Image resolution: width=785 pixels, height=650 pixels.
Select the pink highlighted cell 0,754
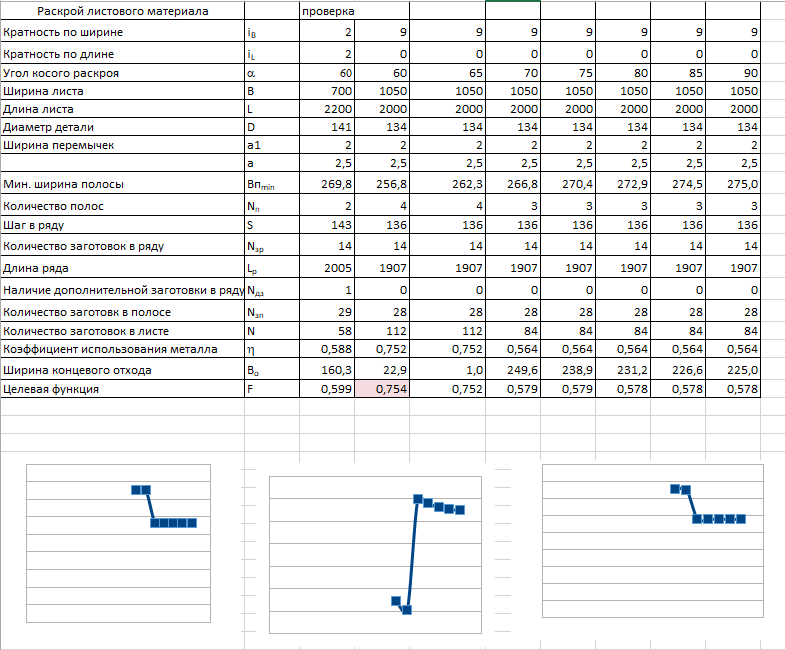click(x=382, y=389)
